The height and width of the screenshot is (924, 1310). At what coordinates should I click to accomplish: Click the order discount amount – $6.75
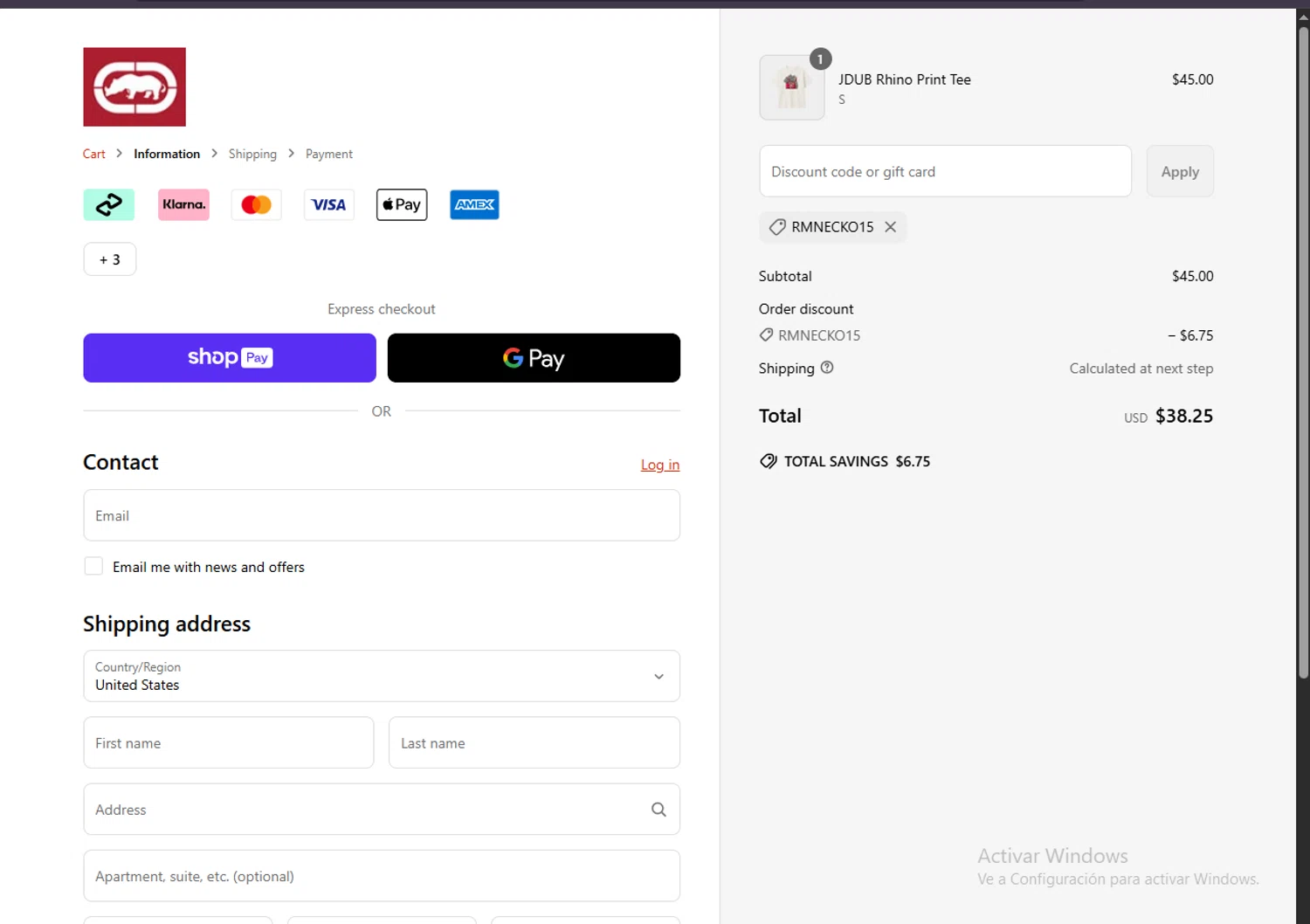(x=1190, y=335)
